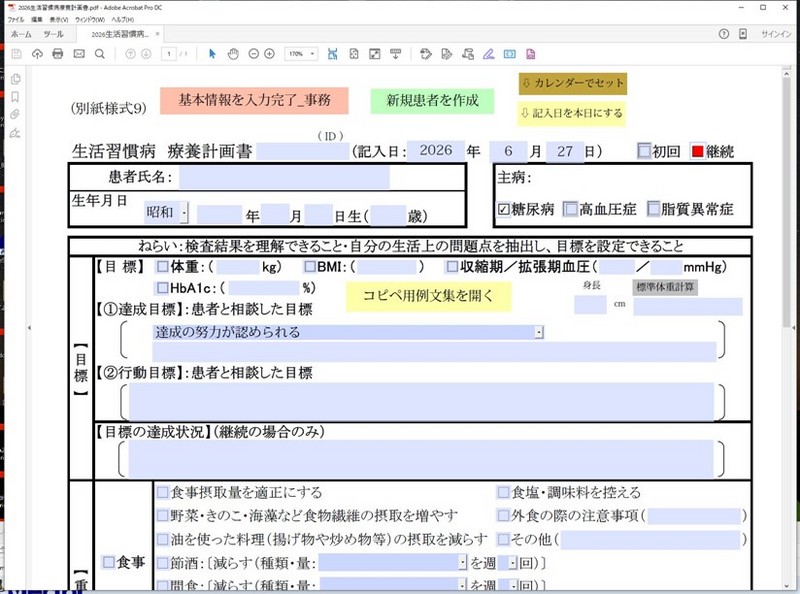The width and height of the screenshot is (800, 594).
Task: Zoom out with minus icon
Action: click(x=254, y=54)
